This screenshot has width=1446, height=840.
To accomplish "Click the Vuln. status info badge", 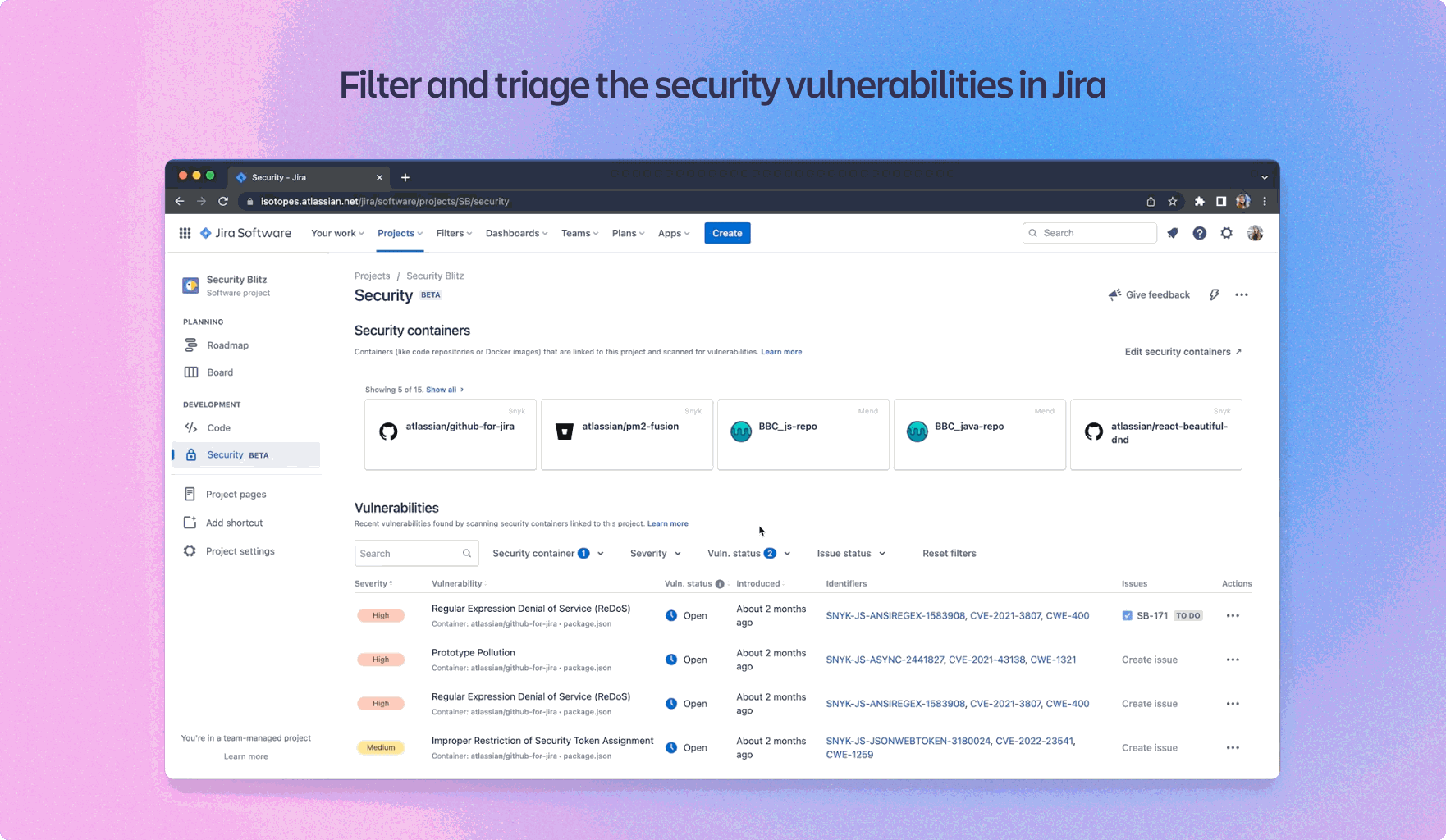I will [x=720, y=583].
